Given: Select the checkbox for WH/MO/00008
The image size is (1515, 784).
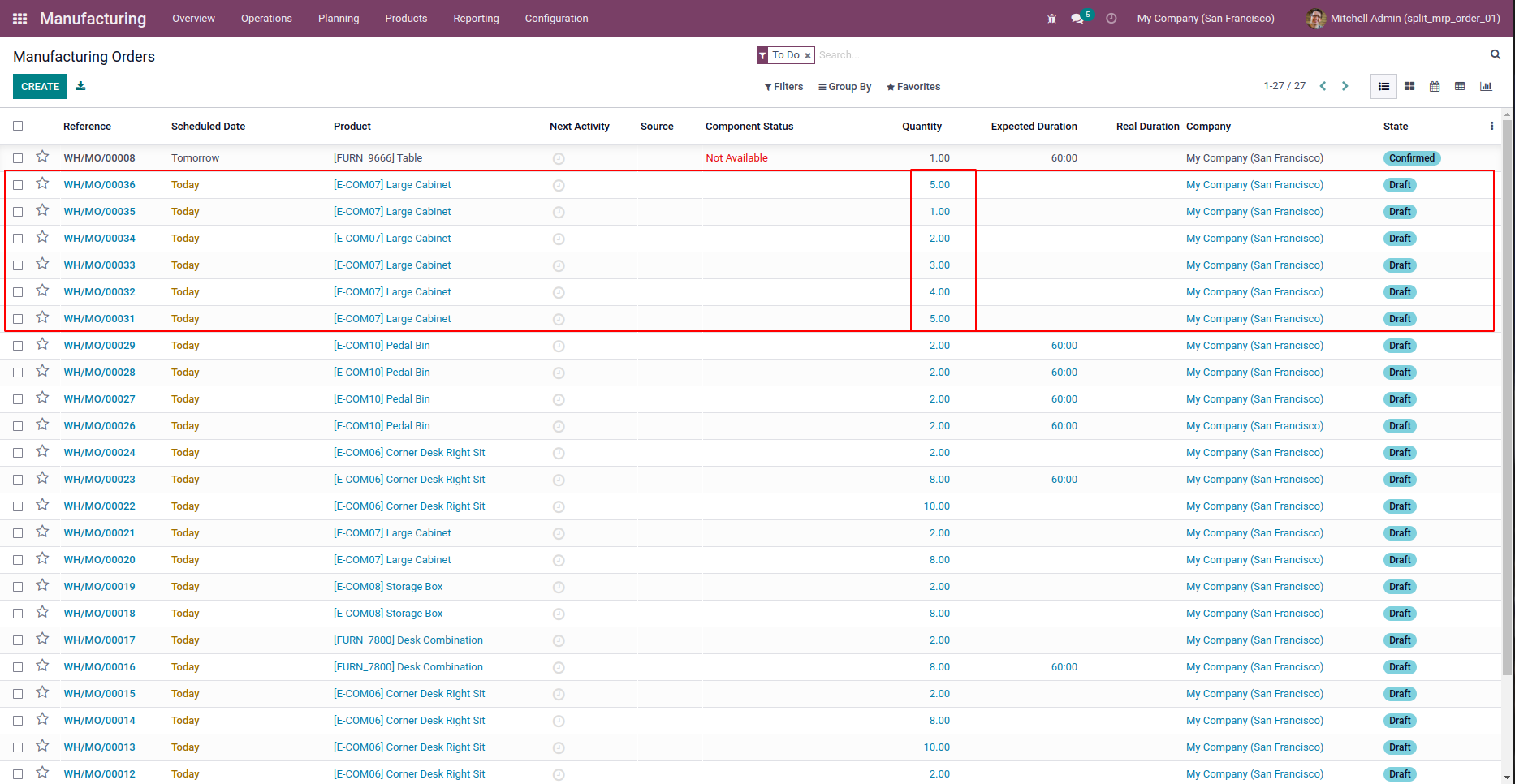Looking at the screenshot, I should 18,158.
